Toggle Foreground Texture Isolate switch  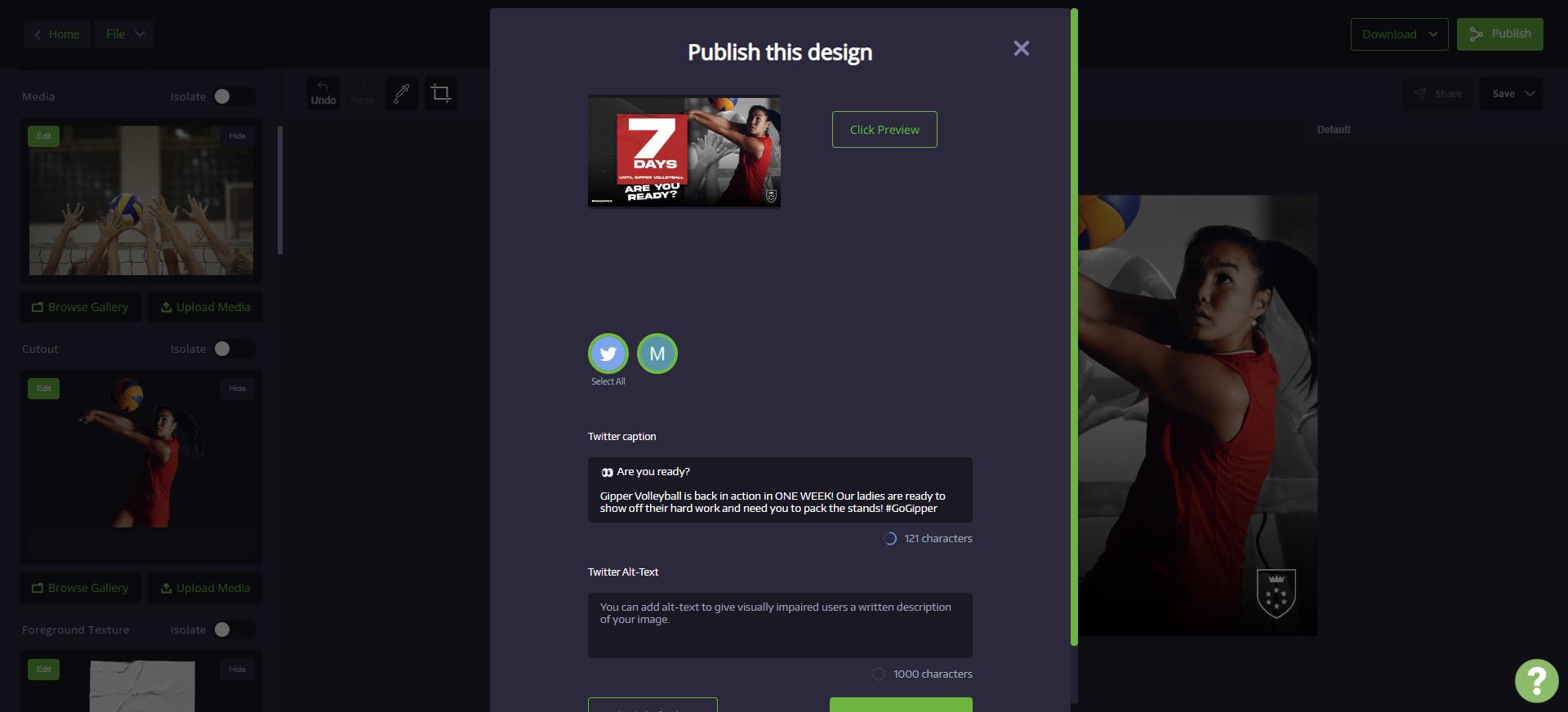click(233, 630)
